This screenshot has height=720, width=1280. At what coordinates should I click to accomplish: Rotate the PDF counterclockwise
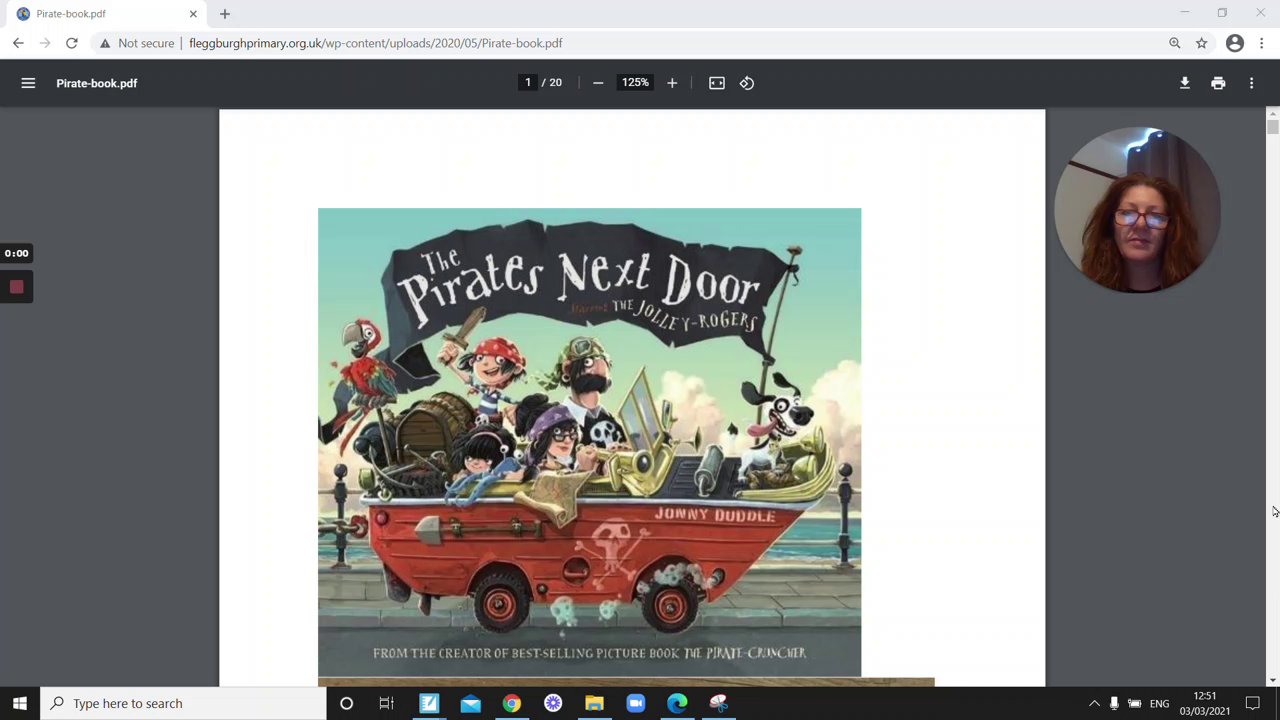(x=747, y=83)
